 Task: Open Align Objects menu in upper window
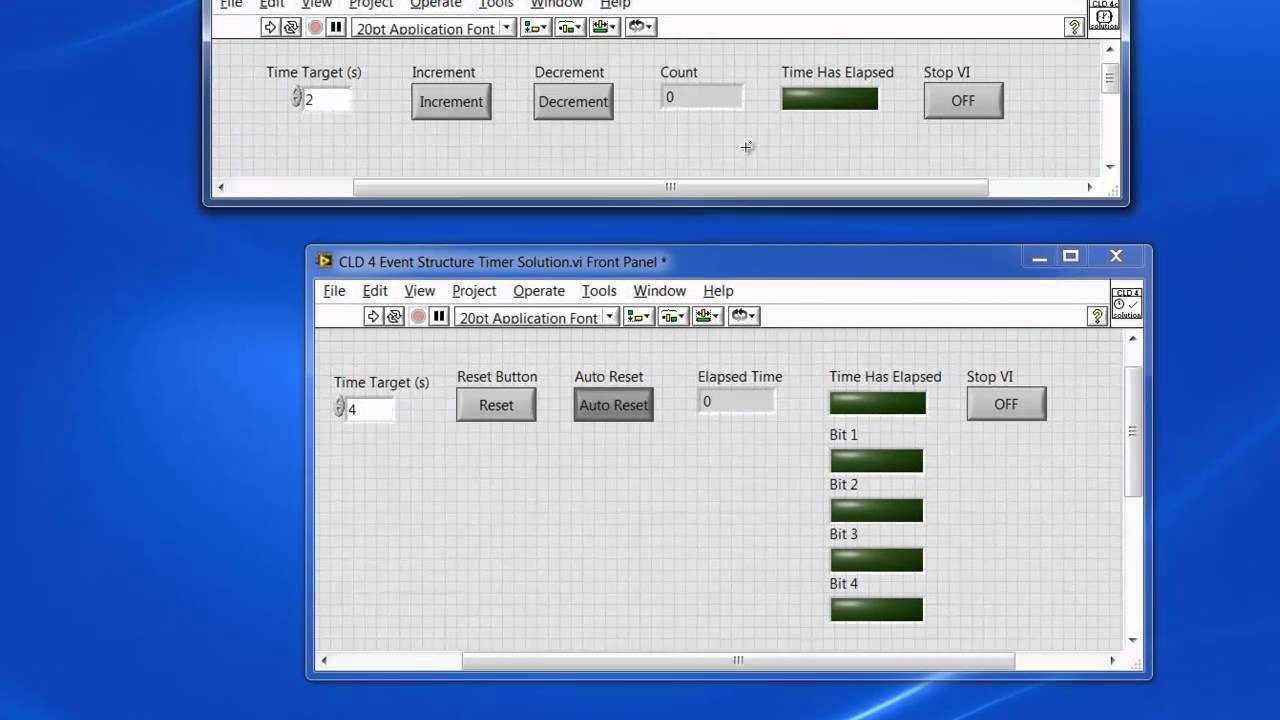pyautogui.click(x=535, y=28)
